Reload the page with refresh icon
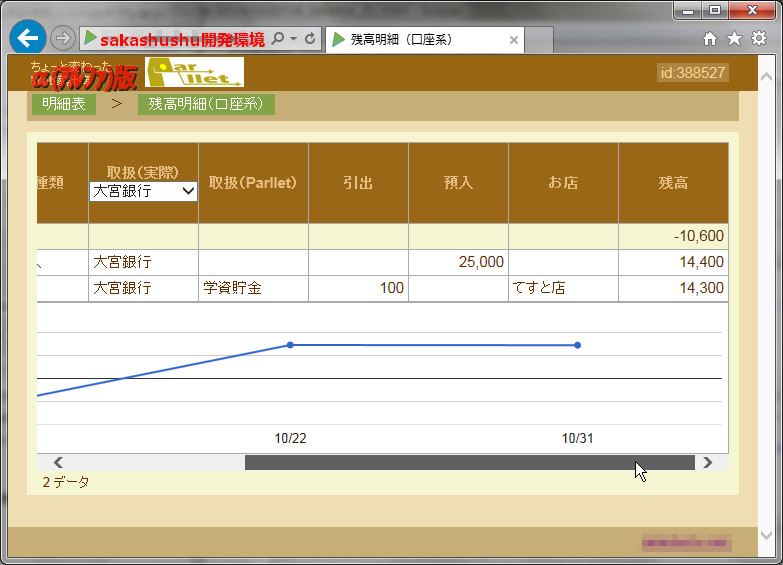The height and width of the screenshot is (565, 783). click(x=310, y=38)
